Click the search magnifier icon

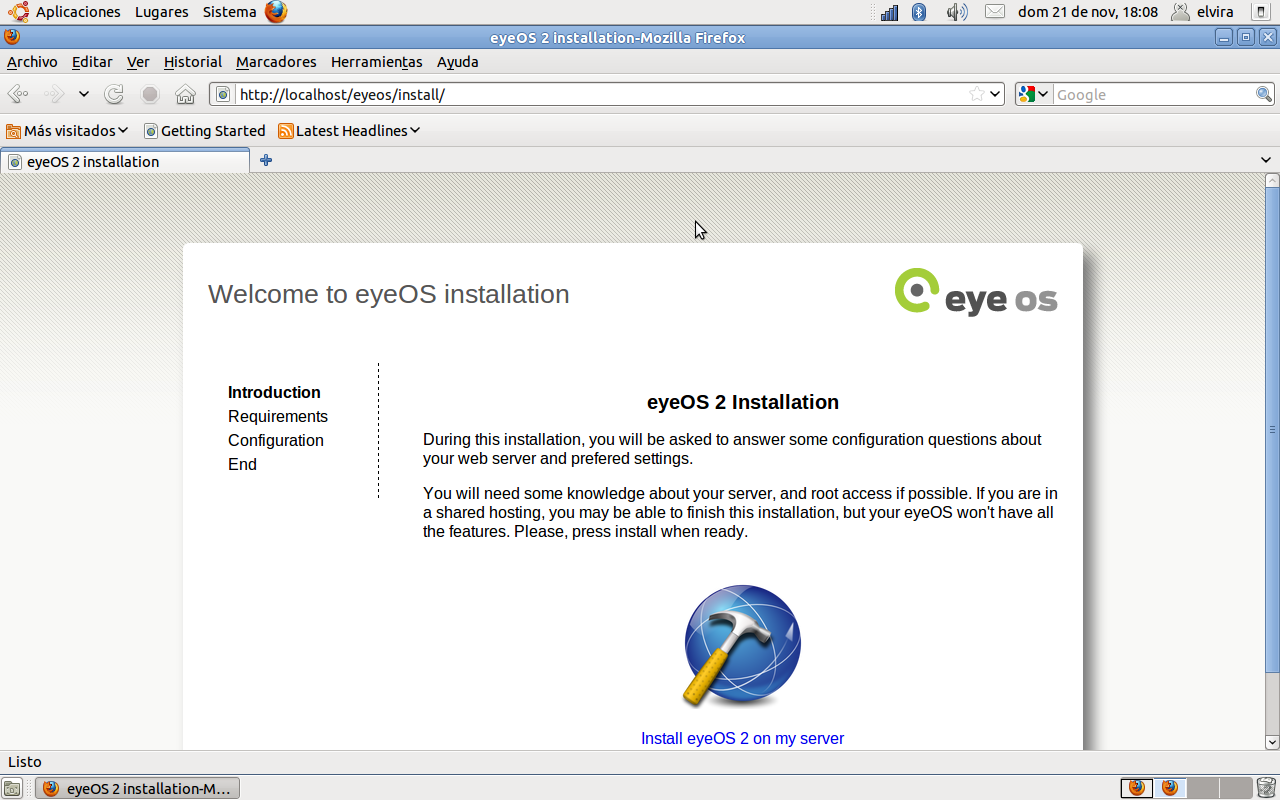point(1265,94)
